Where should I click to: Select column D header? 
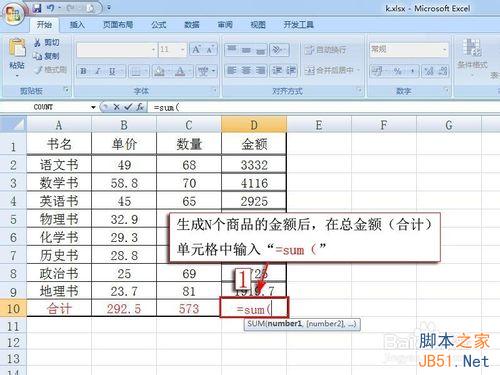(x=254, y=125)
